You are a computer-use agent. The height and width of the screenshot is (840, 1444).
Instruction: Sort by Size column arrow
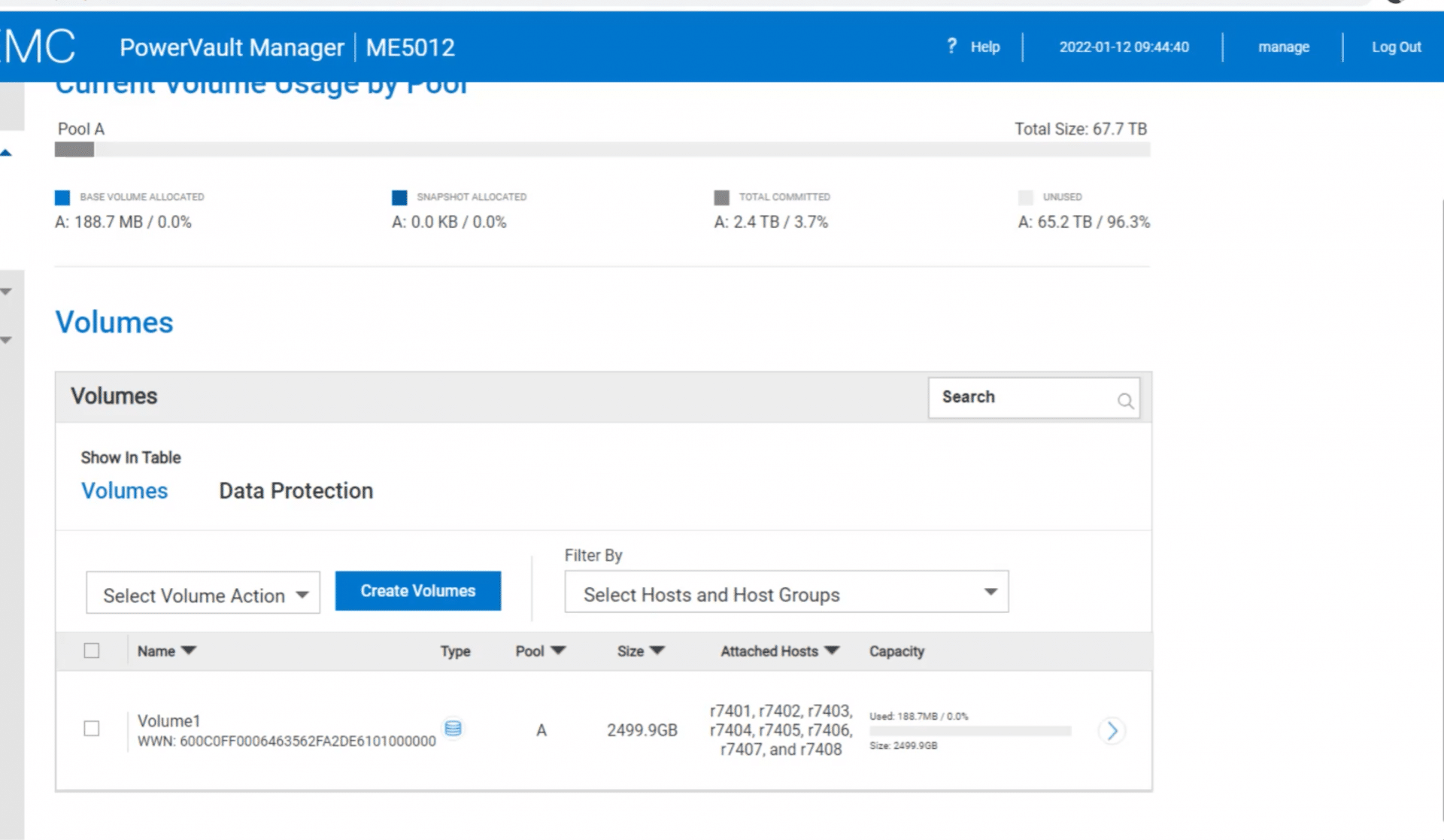click(657, 650)
